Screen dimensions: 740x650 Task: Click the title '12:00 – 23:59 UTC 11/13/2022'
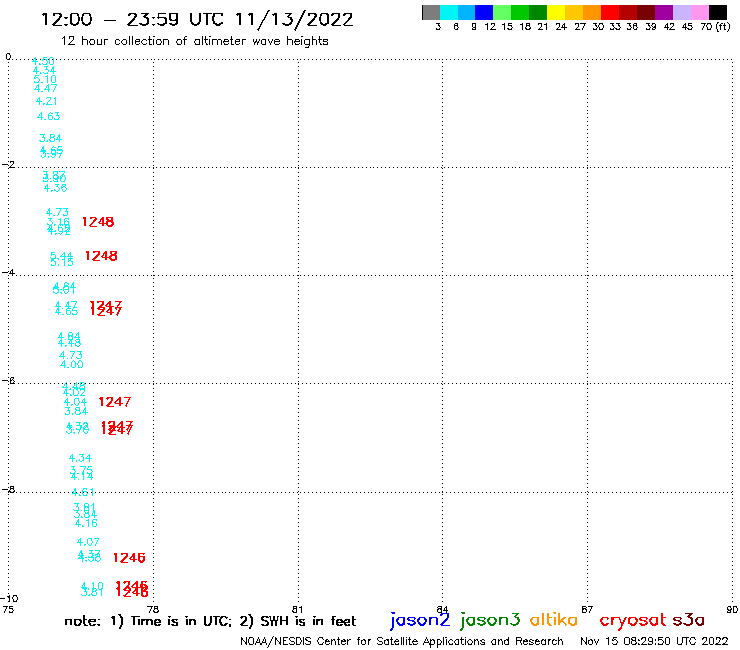click(x=197, y=20)
